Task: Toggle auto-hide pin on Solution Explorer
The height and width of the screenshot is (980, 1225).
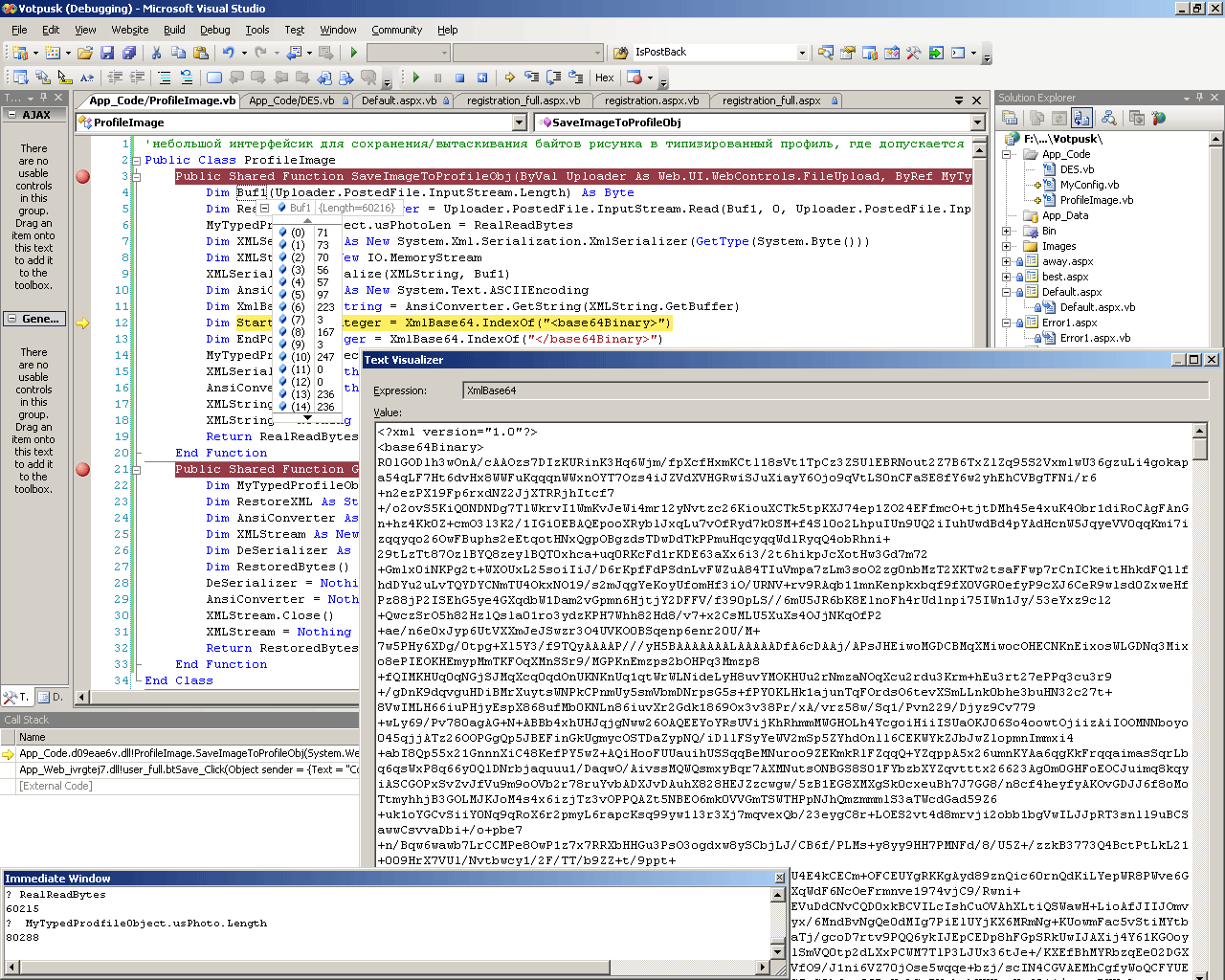Action: pyautogui.click(x=1199, y=98)
